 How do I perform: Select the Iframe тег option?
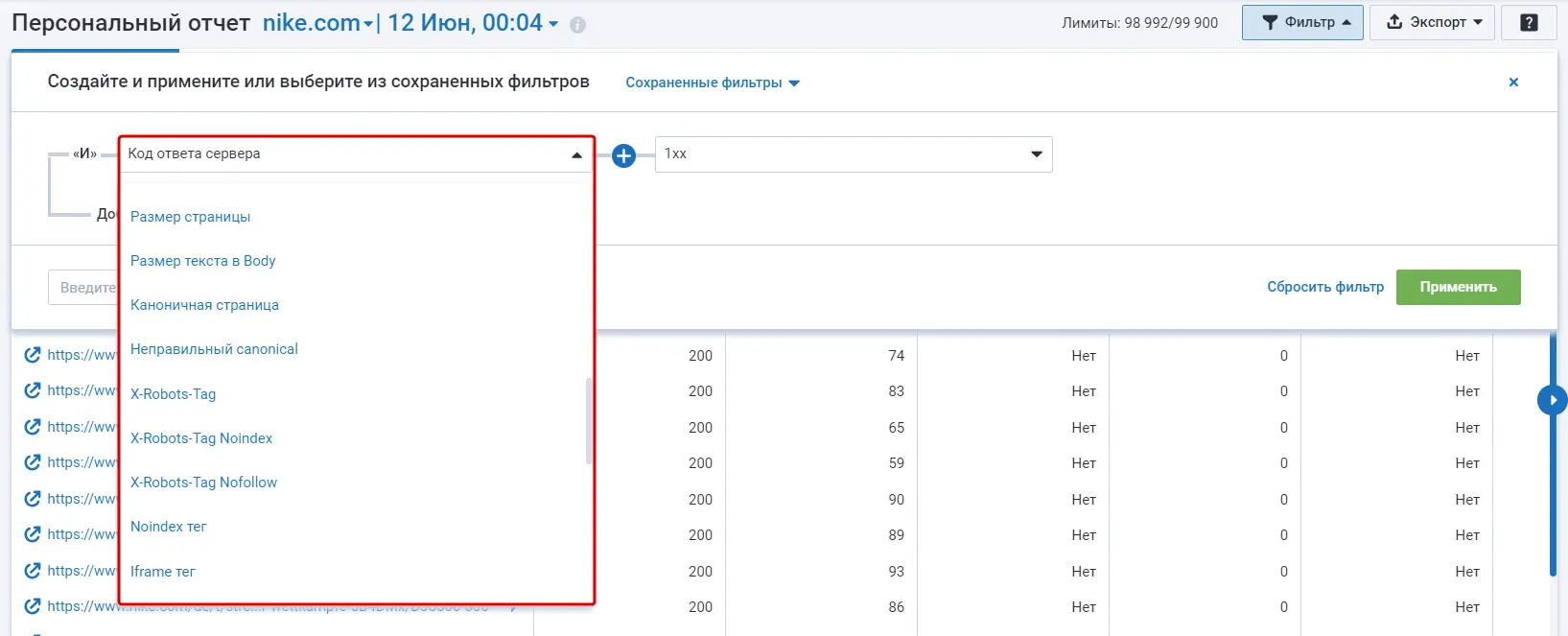click(x=162, y=572)
